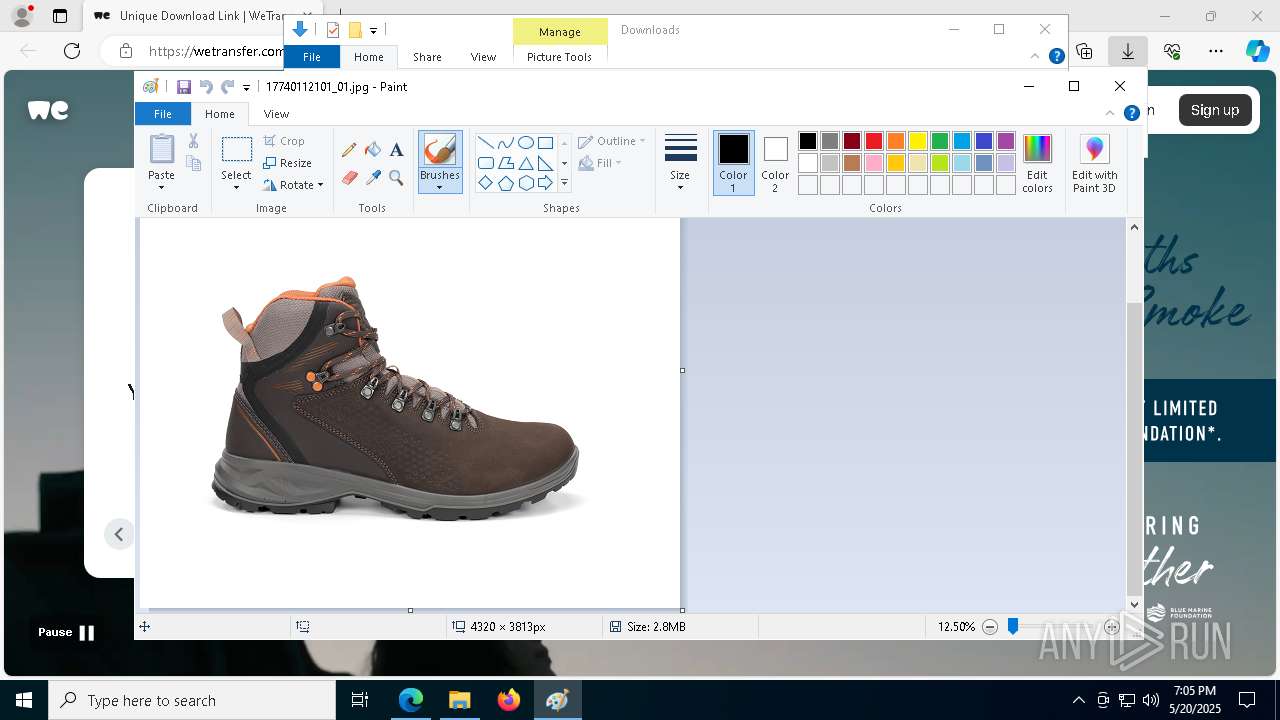Click the Cut scissors icon
Screen dimensions: 1280x720
tap(194, 141)
